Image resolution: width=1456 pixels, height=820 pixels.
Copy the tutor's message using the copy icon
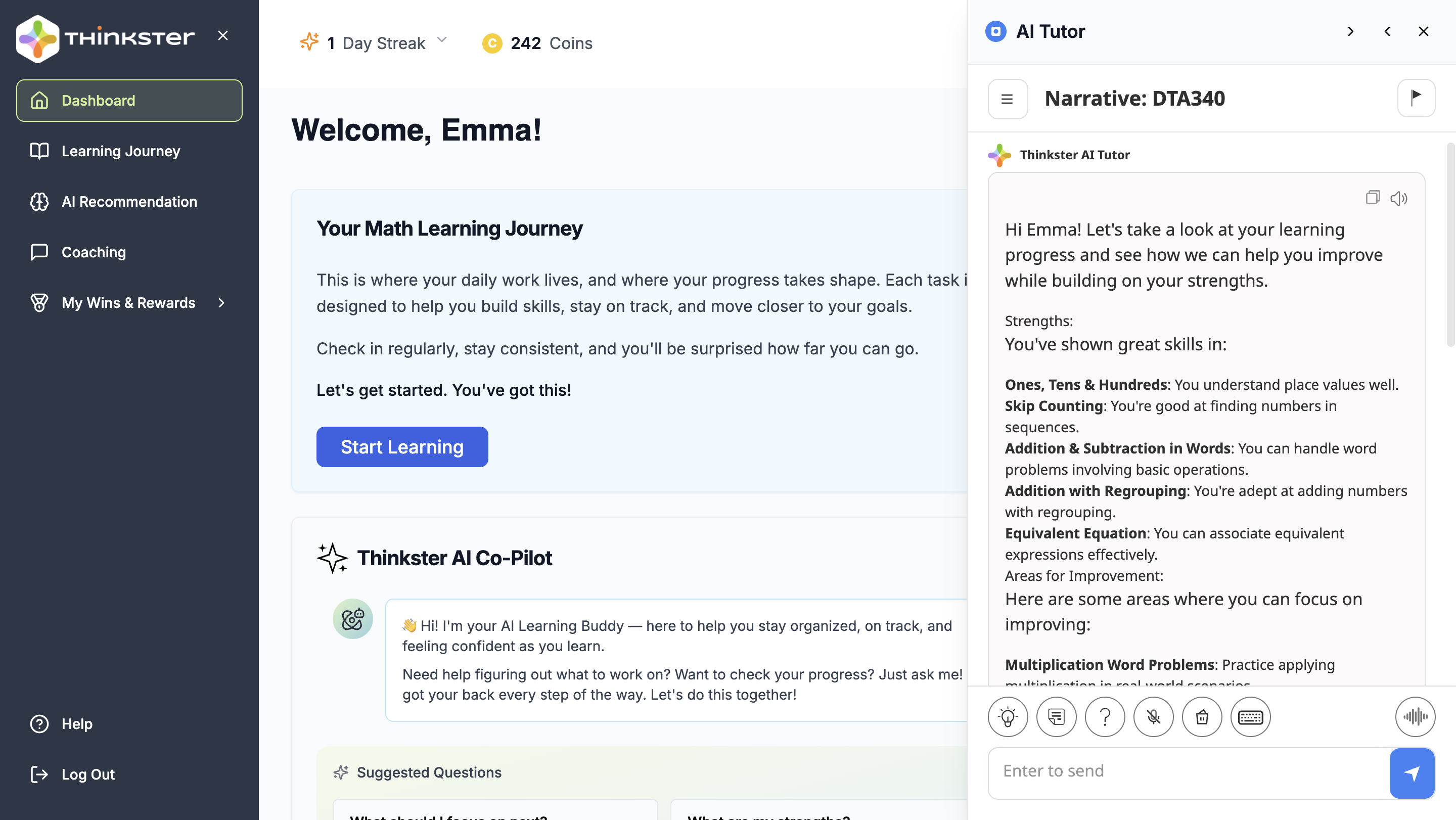tap(1374, 198)
